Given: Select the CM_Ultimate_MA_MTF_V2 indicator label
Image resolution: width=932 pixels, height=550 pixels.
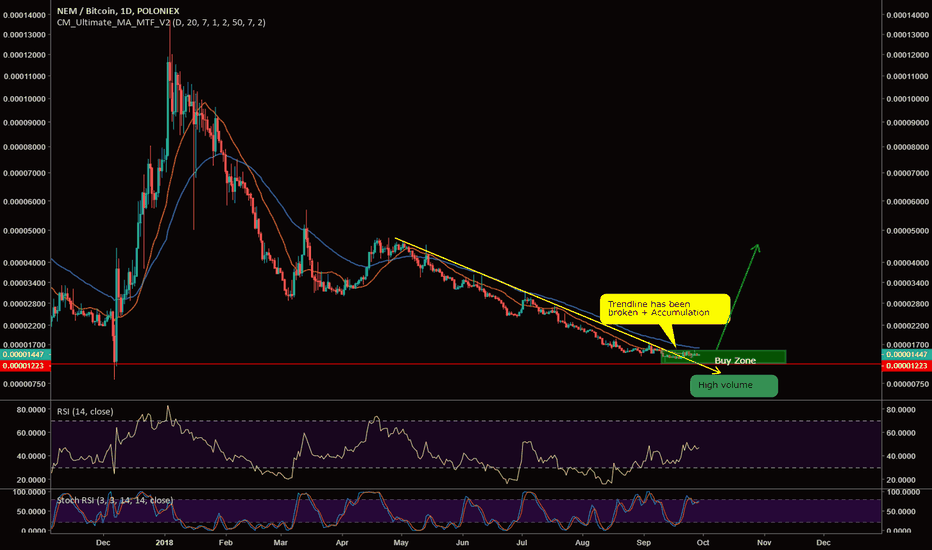Looking at the screenshot, I should (x=161, y=23).
